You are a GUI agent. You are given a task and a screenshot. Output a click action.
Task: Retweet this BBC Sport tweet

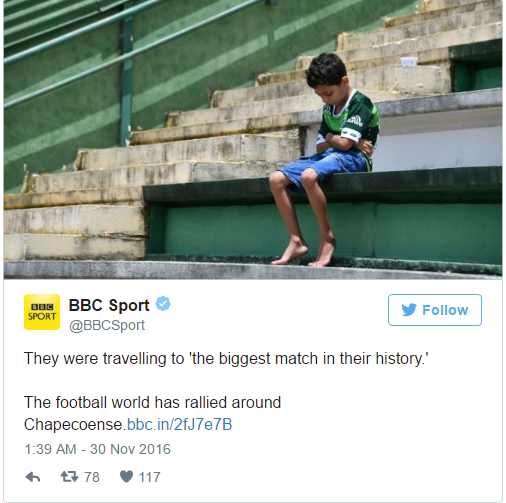coord(69,477)
